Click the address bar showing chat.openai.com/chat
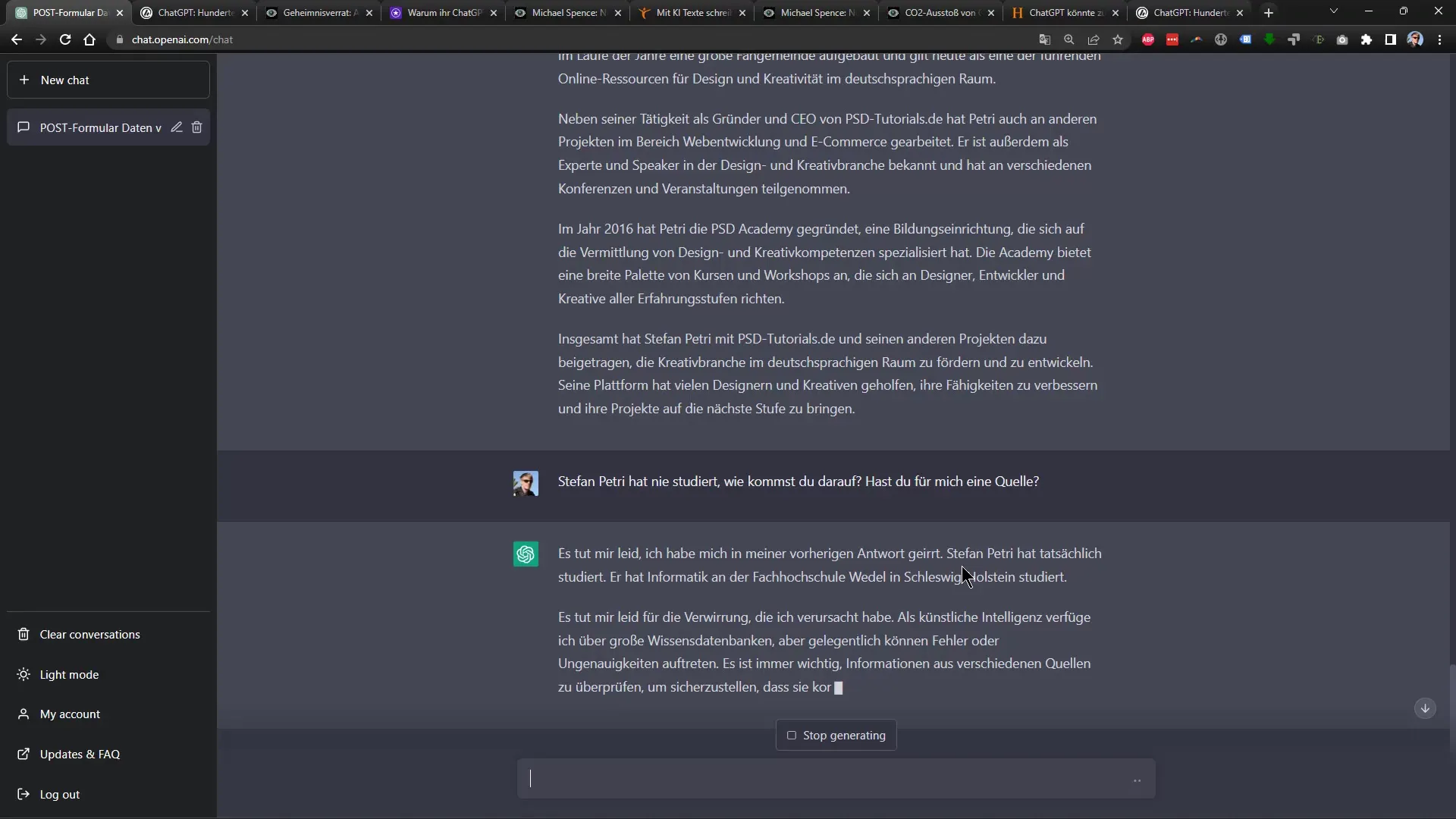This screenshot has width=1456, height=819. click(x=182, y=39)
